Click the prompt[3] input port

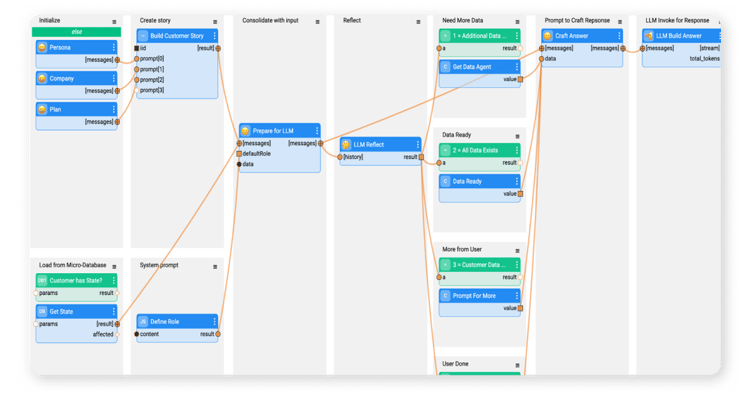[136, 90]
